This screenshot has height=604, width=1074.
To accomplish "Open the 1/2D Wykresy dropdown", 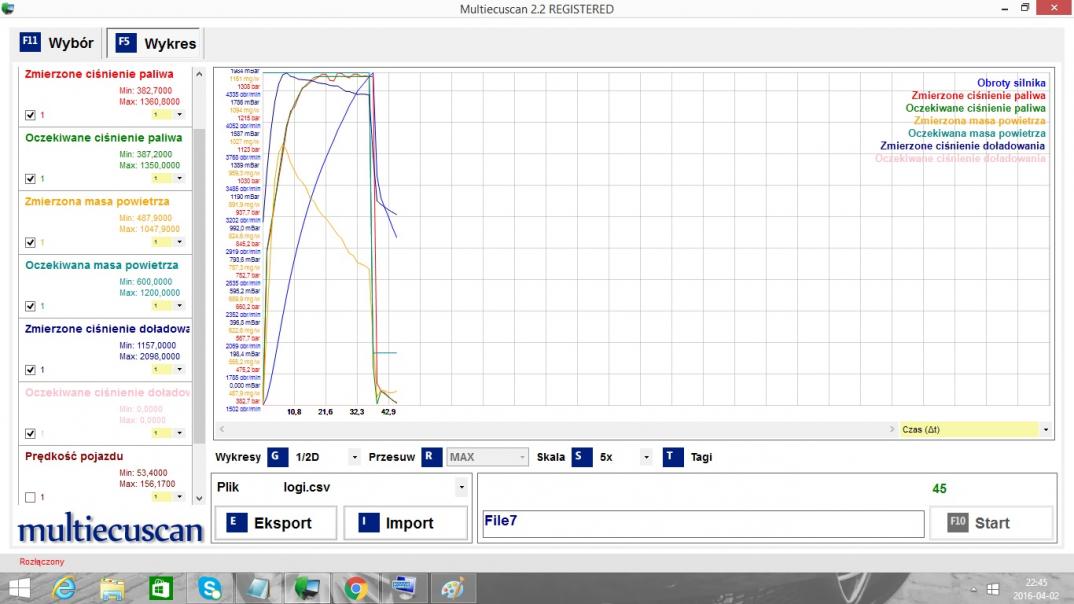I will [354, 457].
